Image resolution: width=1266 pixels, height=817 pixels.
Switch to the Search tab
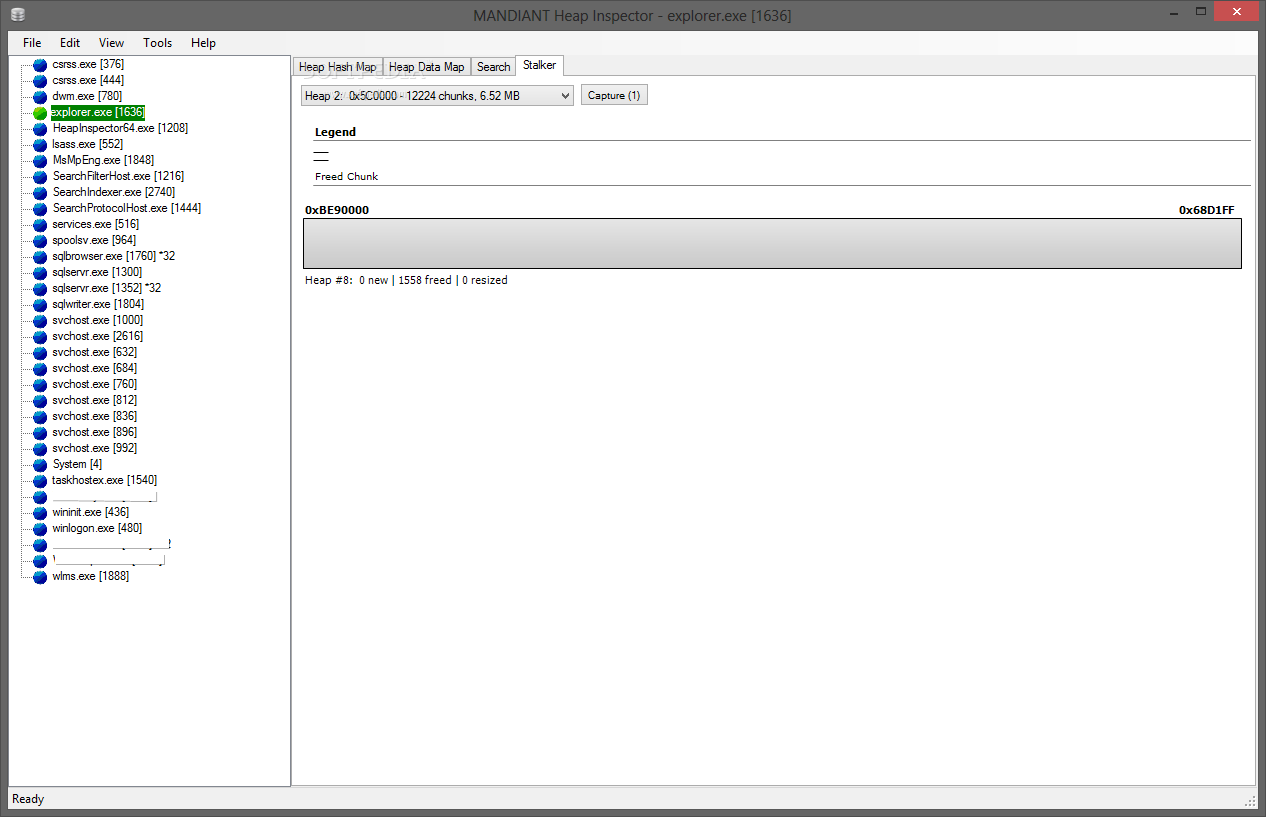(x=493, y=67)
